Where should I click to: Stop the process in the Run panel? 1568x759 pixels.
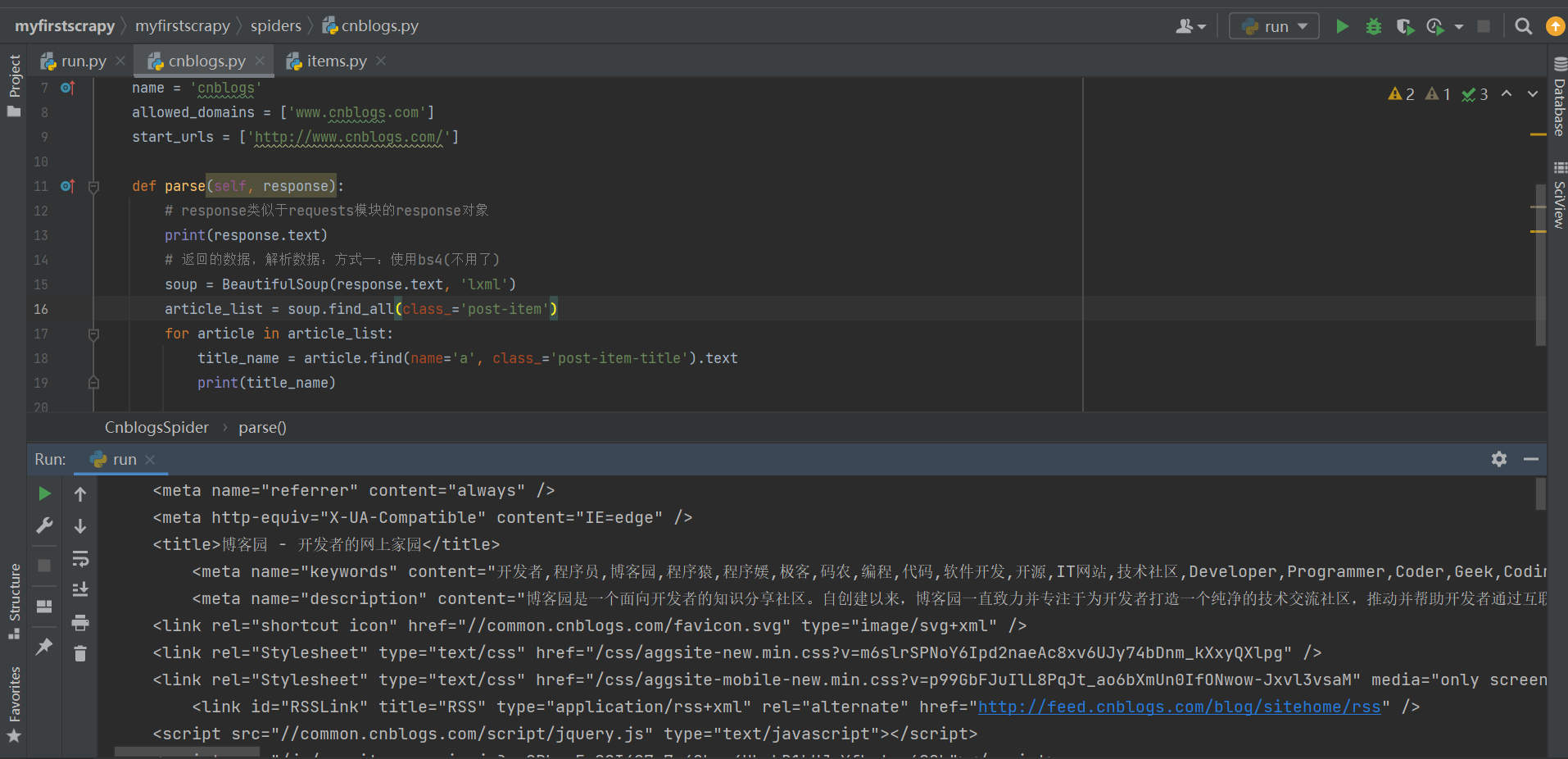45,566
